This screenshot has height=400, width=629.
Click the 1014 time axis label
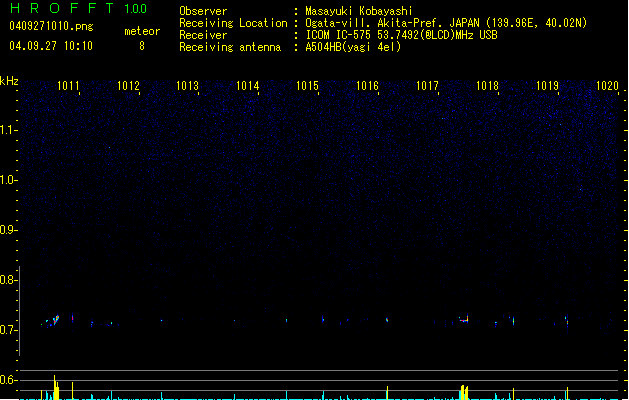click(248, 86)
